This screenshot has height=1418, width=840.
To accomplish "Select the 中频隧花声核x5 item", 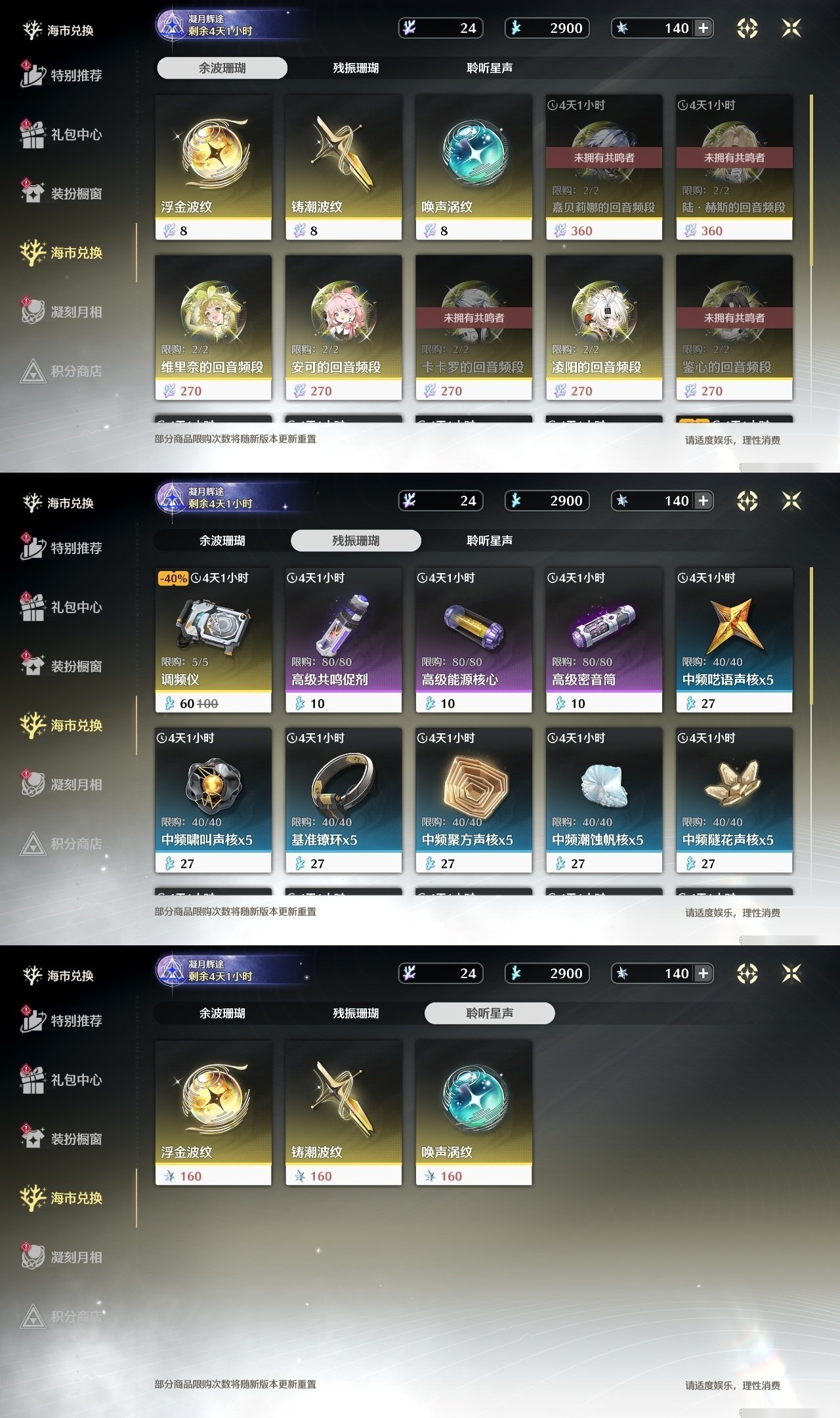I will pos(734,800).
